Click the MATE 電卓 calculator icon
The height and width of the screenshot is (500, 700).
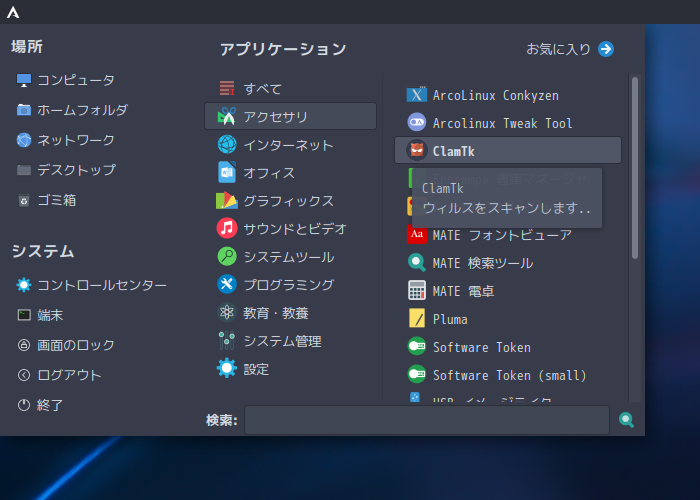[x=417, y=290]
